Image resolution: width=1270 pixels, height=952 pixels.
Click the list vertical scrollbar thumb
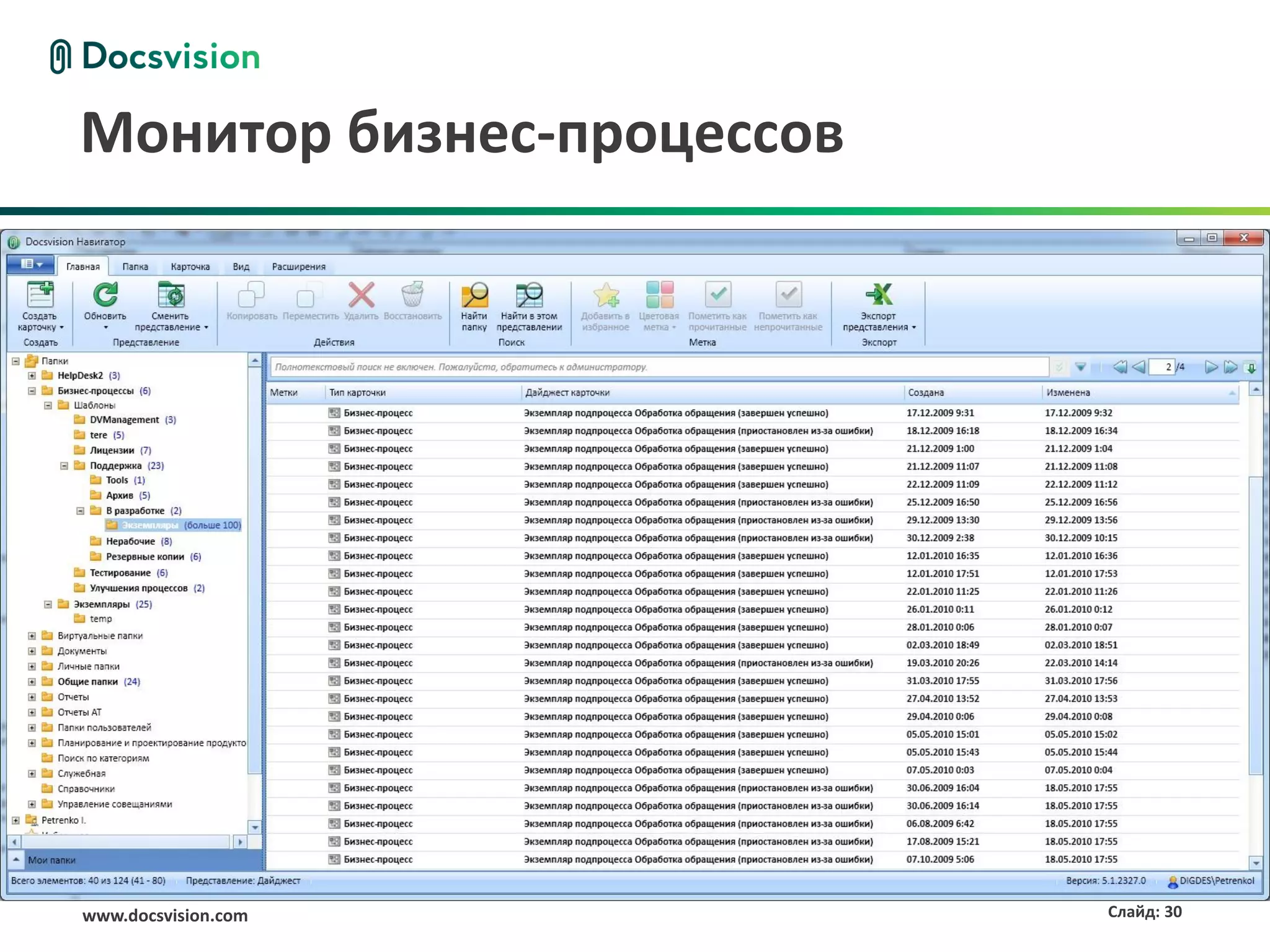(1256, 625)
